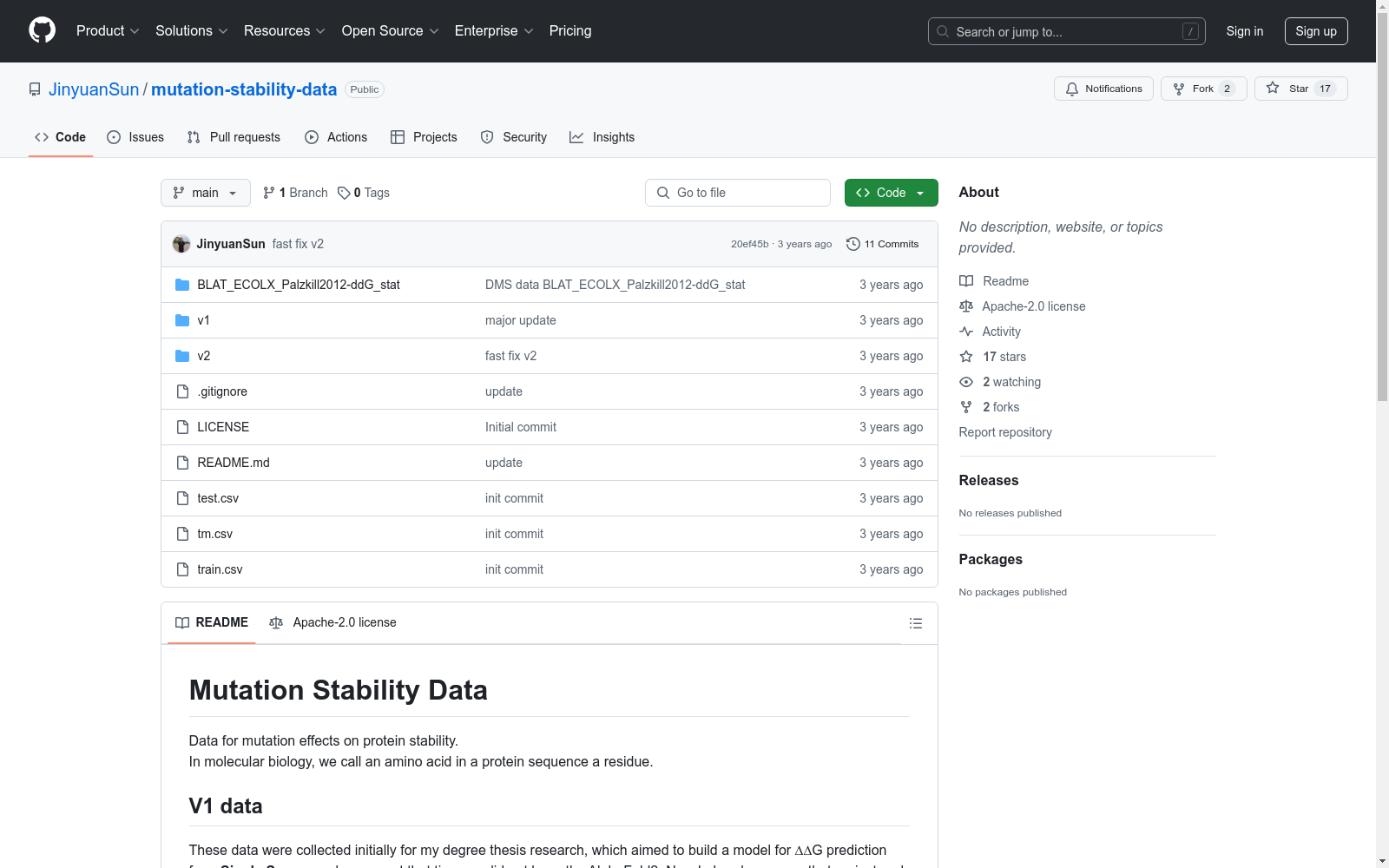Click the Notifications button
Screen dimensions: 1389x868
tap(1103, 89)
